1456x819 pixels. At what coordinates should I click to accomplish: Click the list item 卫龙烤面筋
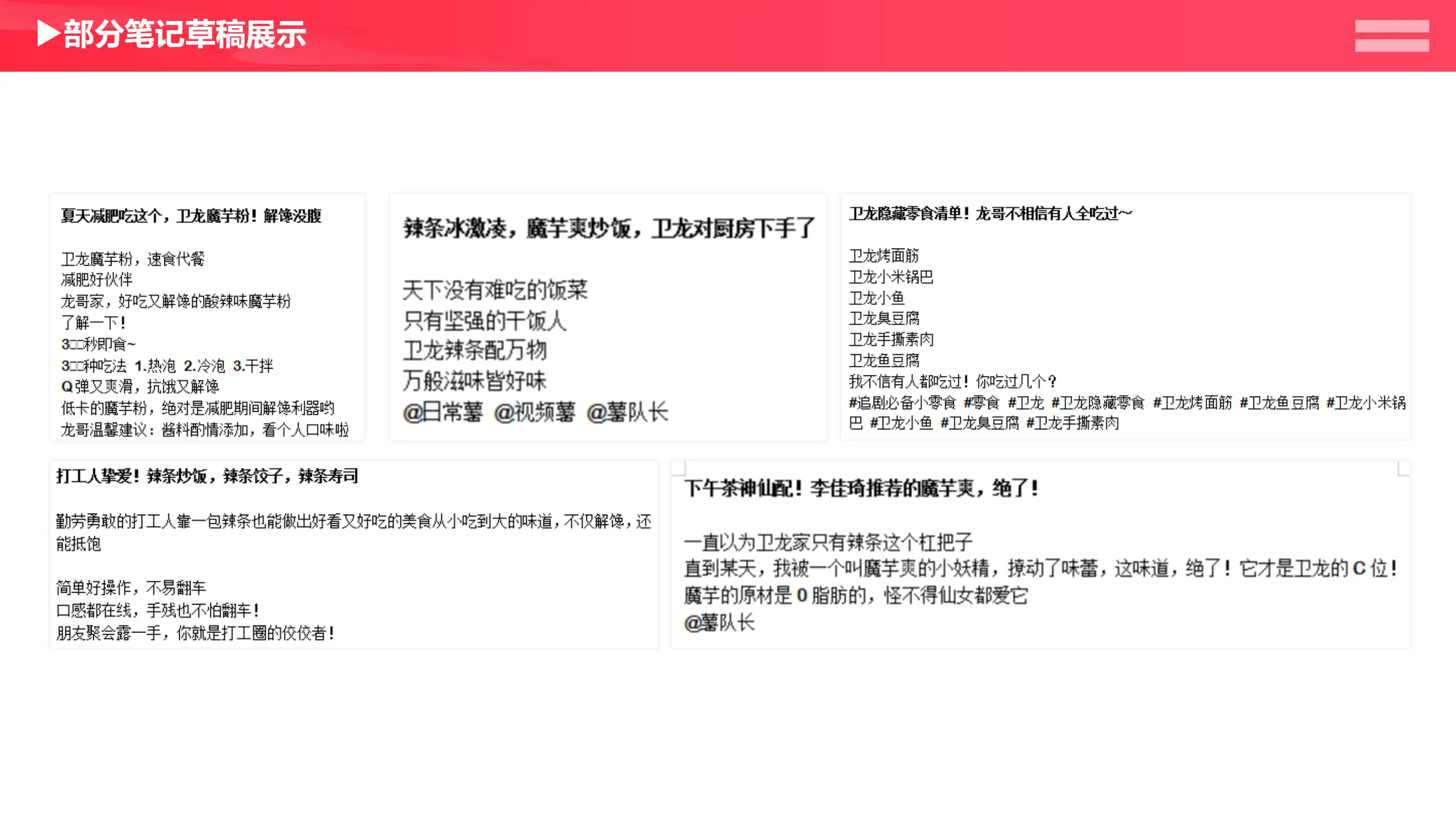(x=884, y=255)
